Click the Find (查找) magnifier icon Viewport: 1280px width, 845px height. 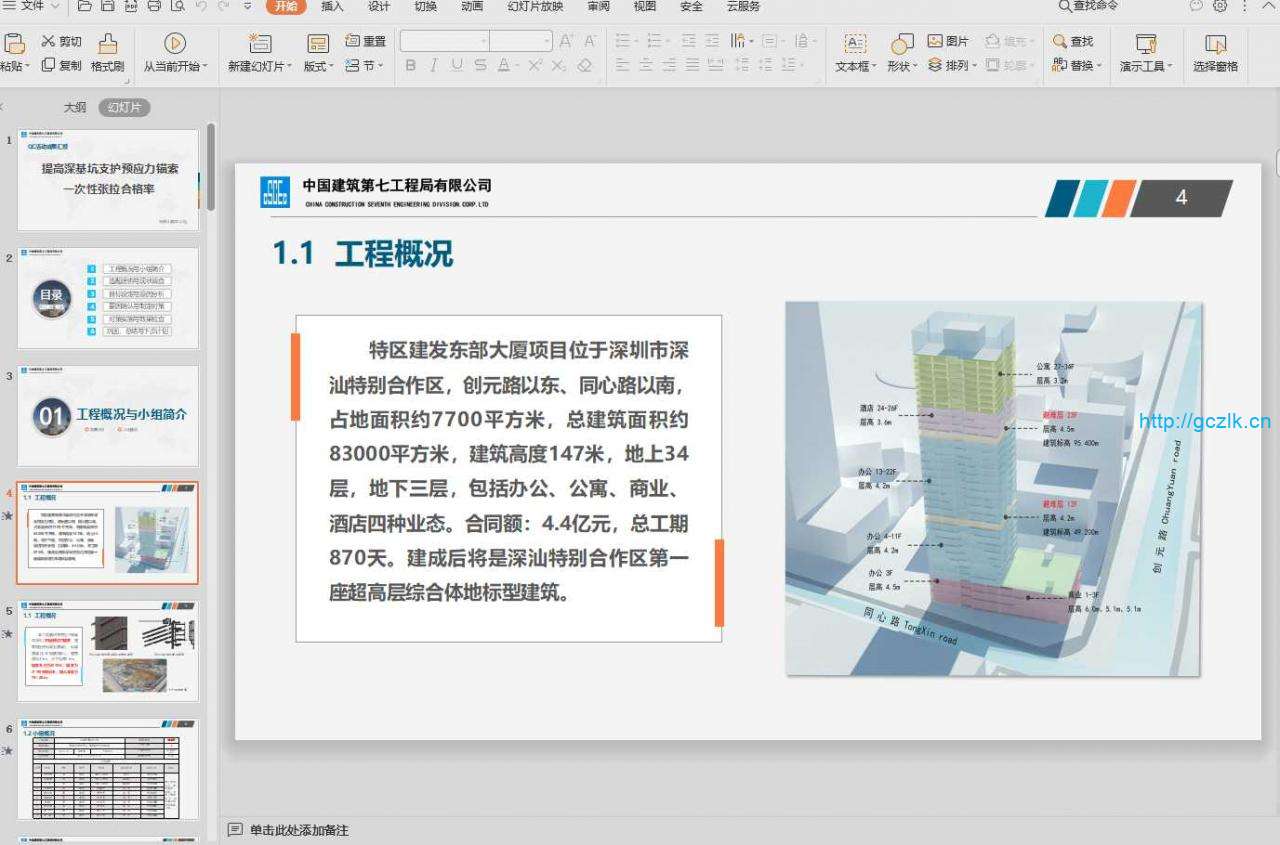pos(1061,41)
